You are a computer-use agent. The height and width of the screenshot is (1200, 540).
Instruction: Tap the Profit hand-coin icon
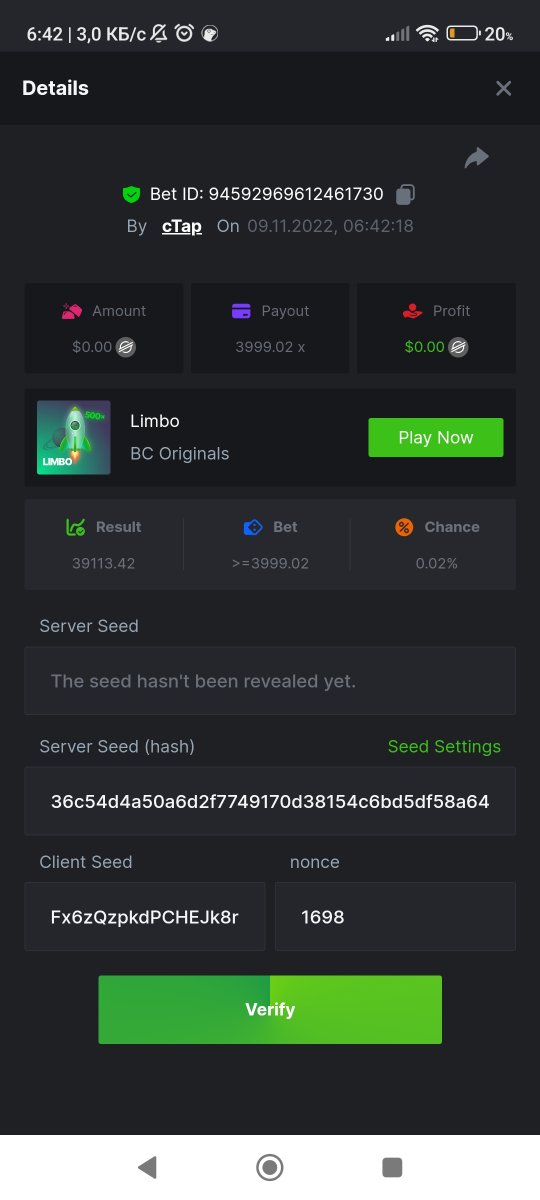click(x=412, y=311)
